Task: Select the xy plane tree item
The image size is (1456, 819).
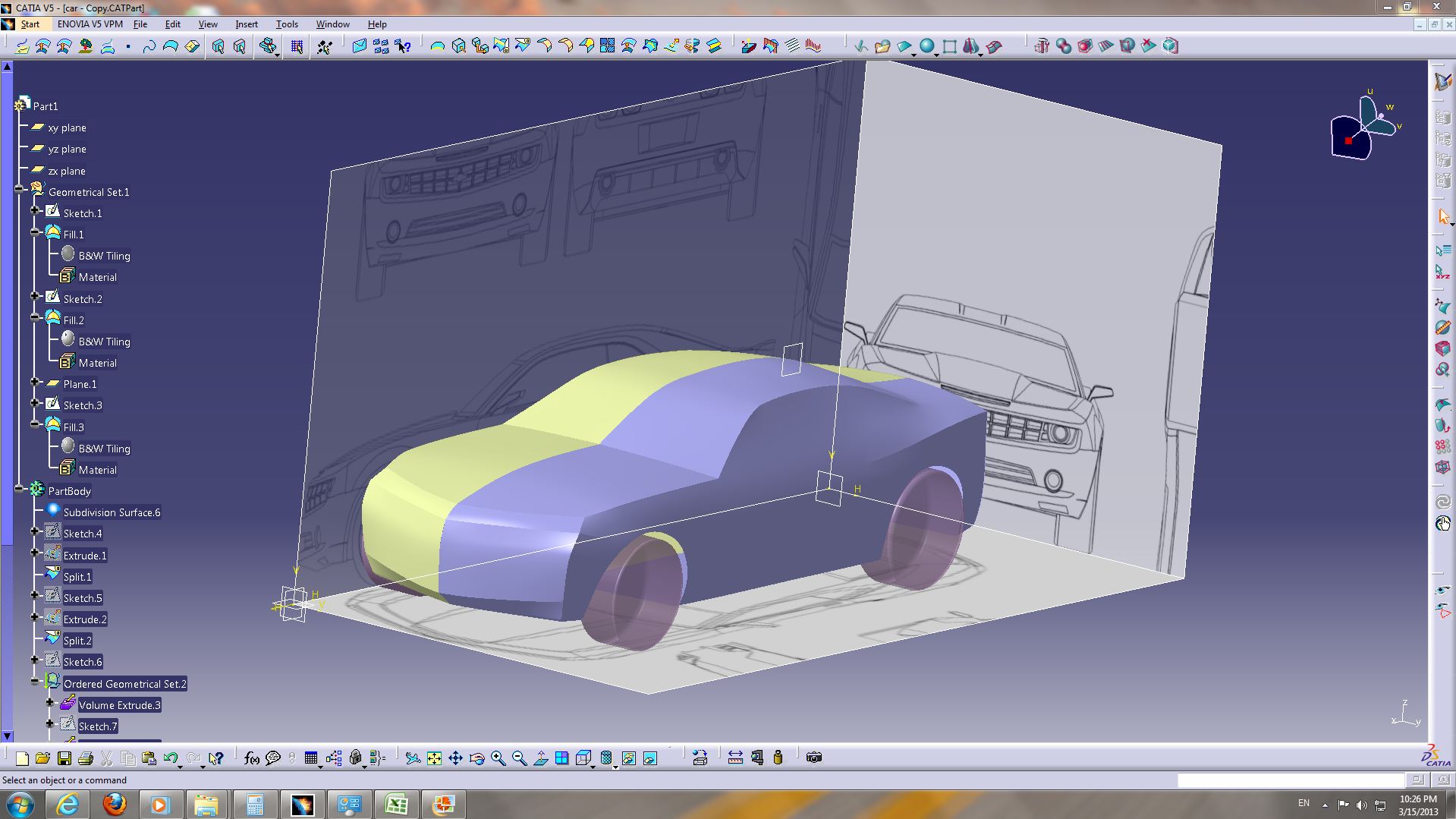Action: pos(67,128)
